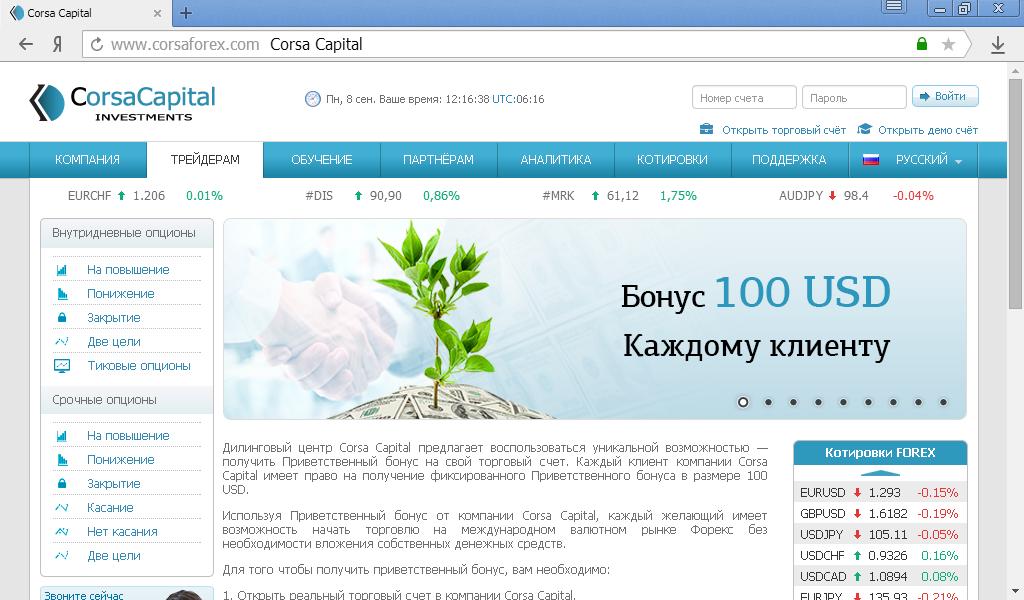Open the browser hamburger menu
The width and height of the screenshot is (1024, 600).
coord(893,7)
